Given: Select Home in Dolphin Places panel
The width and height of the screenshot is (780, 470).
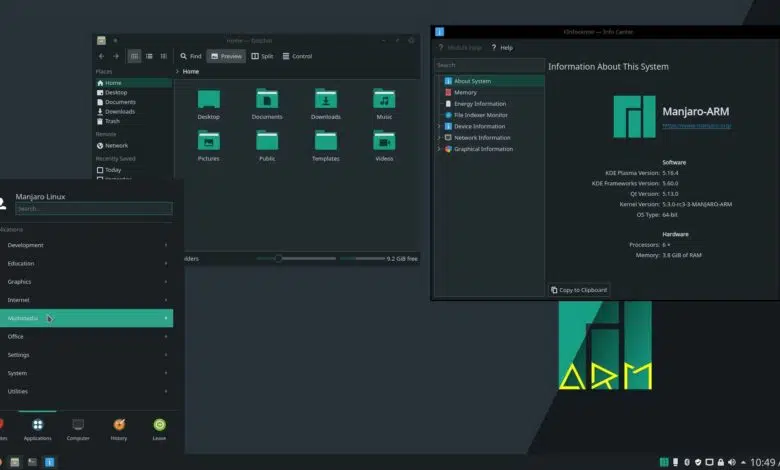Looking at the screenshot, I should point(134,83).
